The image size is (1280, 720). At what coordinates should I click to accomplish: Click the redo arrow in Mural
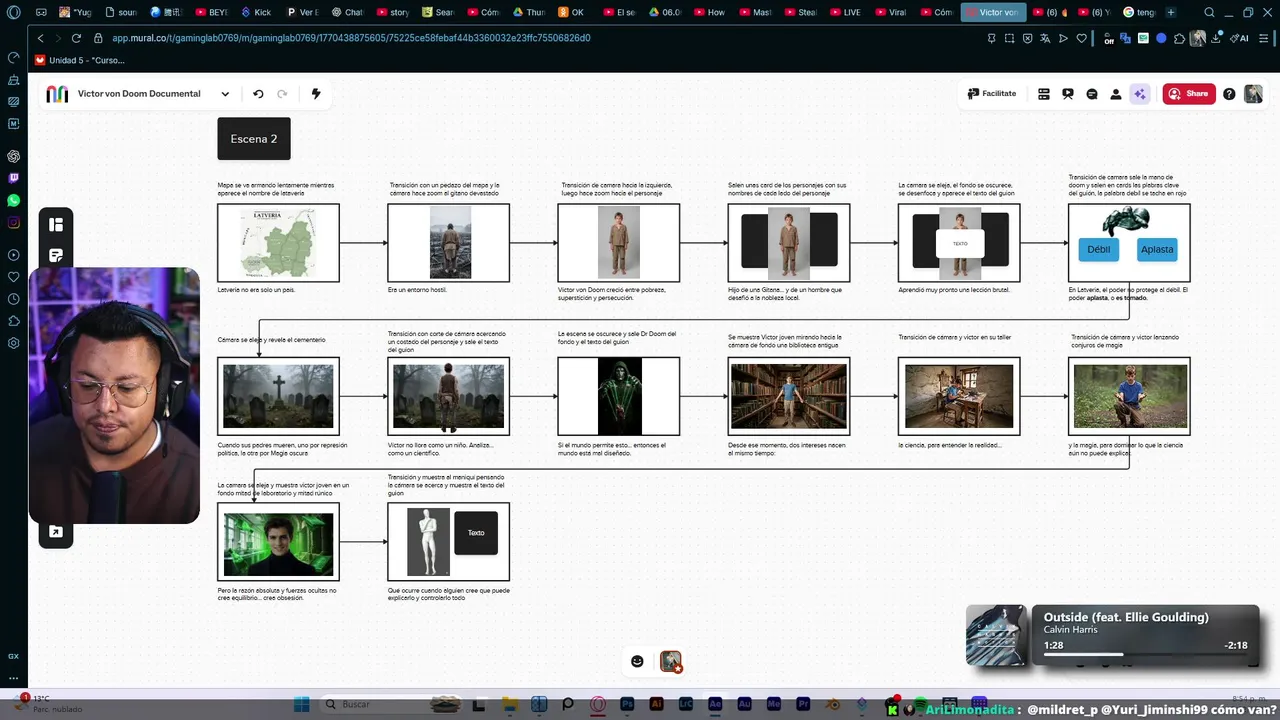(x=282, y=94)
